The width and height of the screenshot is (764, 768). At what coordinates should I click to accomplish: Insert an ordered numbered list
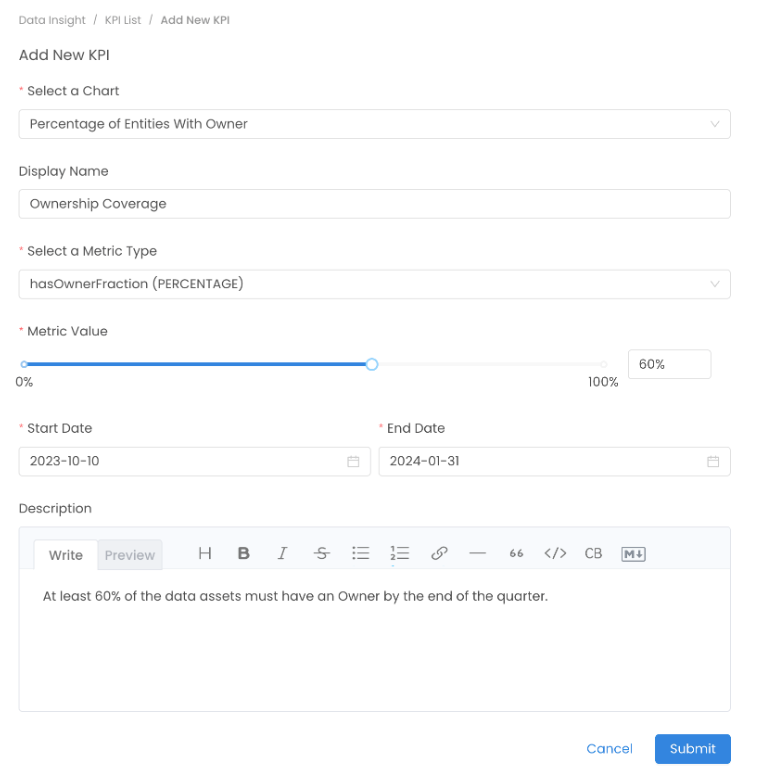point(400,553)
